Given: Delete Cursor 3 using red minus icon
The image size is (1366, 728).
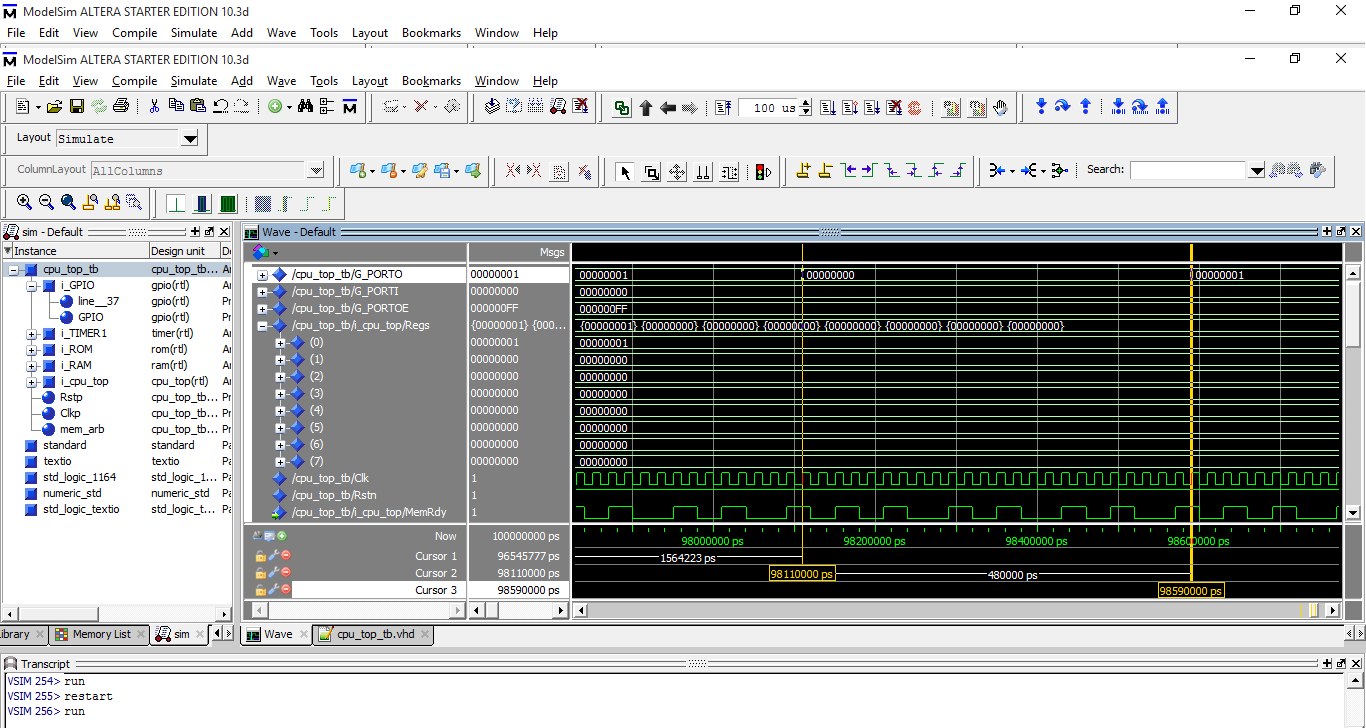Looking at the screenshot, I should pos(286,590).
